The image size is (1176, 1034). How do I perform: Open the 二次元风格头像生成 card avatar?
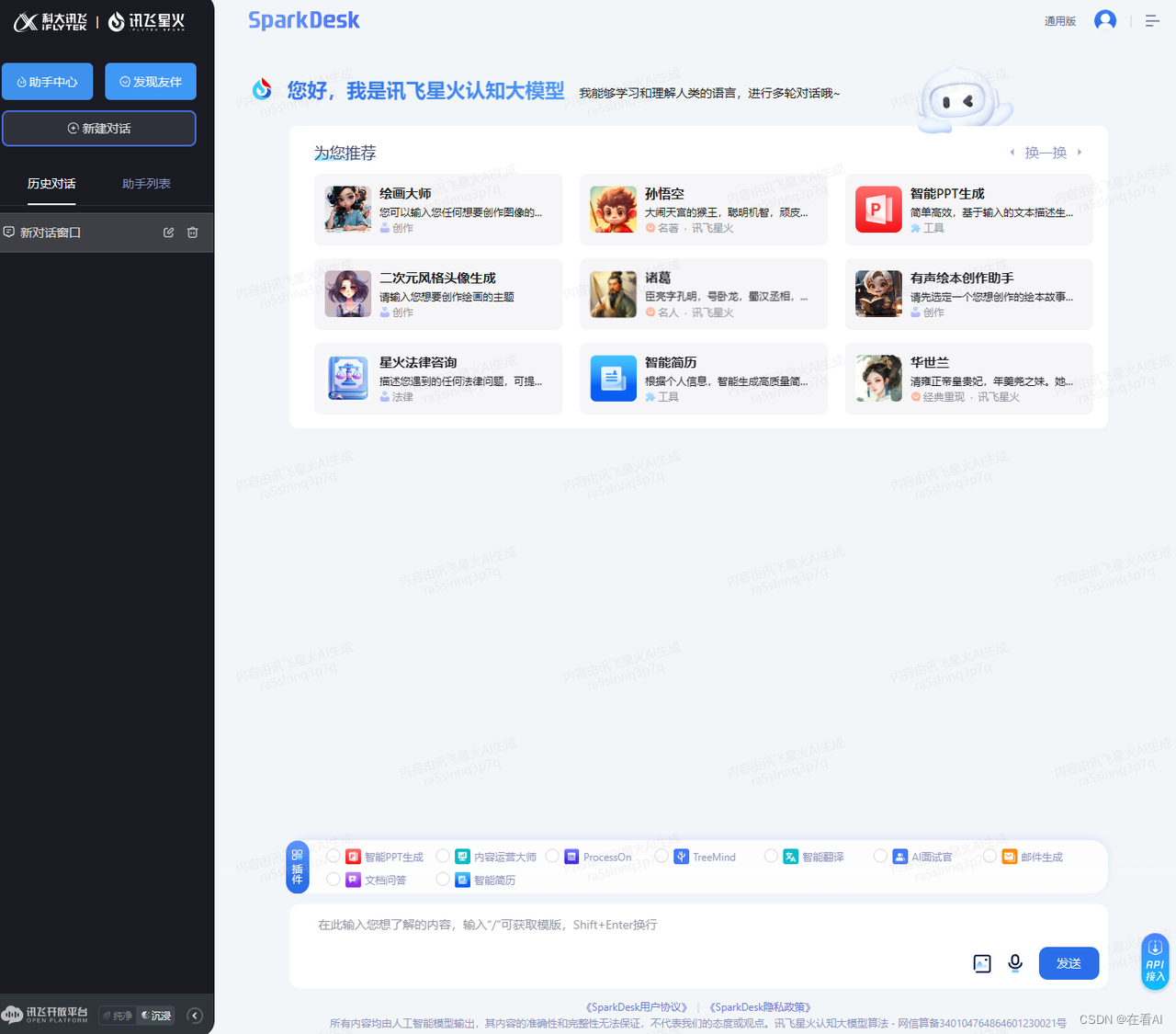click(x=348, y=293)
